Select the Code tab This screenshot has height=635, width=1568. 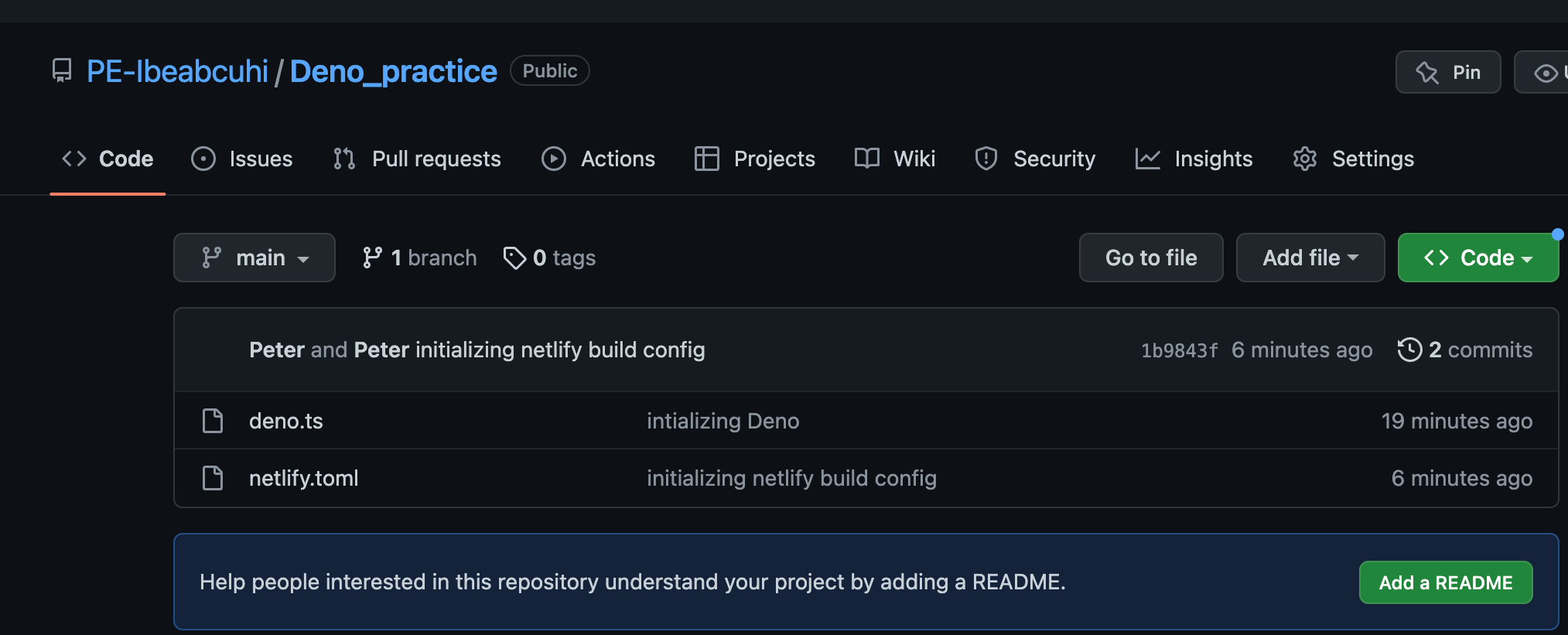tap(108, 159)
